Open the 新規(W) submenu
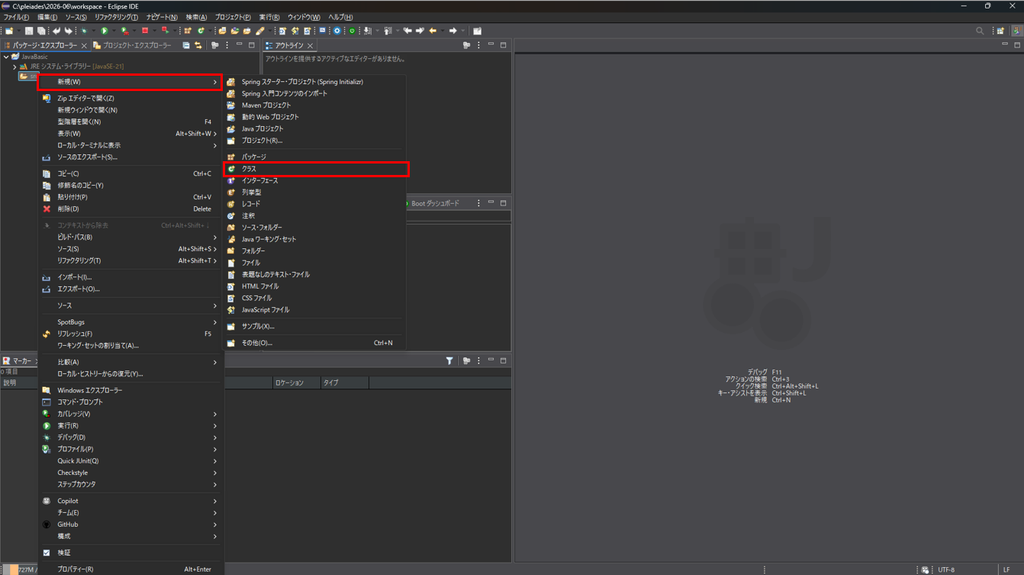Image resolution: width=1024 pixels, height=575 pixels. click(x=130, y=82)
